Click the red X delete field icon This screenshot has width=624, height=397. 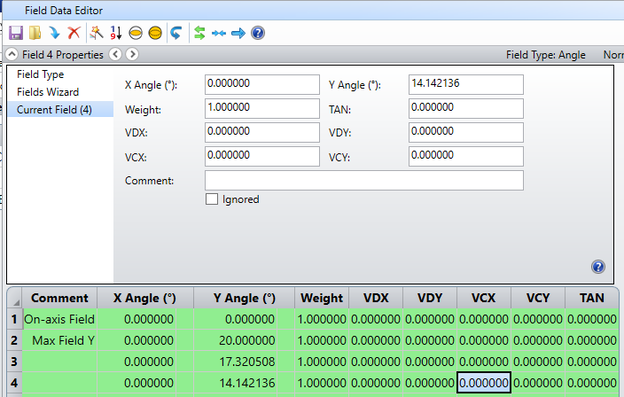pyautogui.click(x=74, y=33)
